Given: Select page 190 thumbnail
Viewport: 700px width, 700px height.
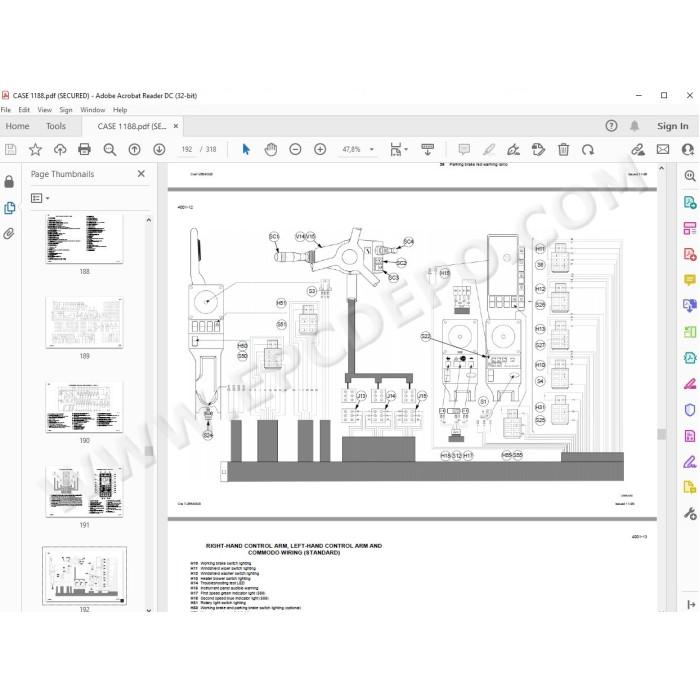Looking at the screenshot, I should (x=84, y=407).
